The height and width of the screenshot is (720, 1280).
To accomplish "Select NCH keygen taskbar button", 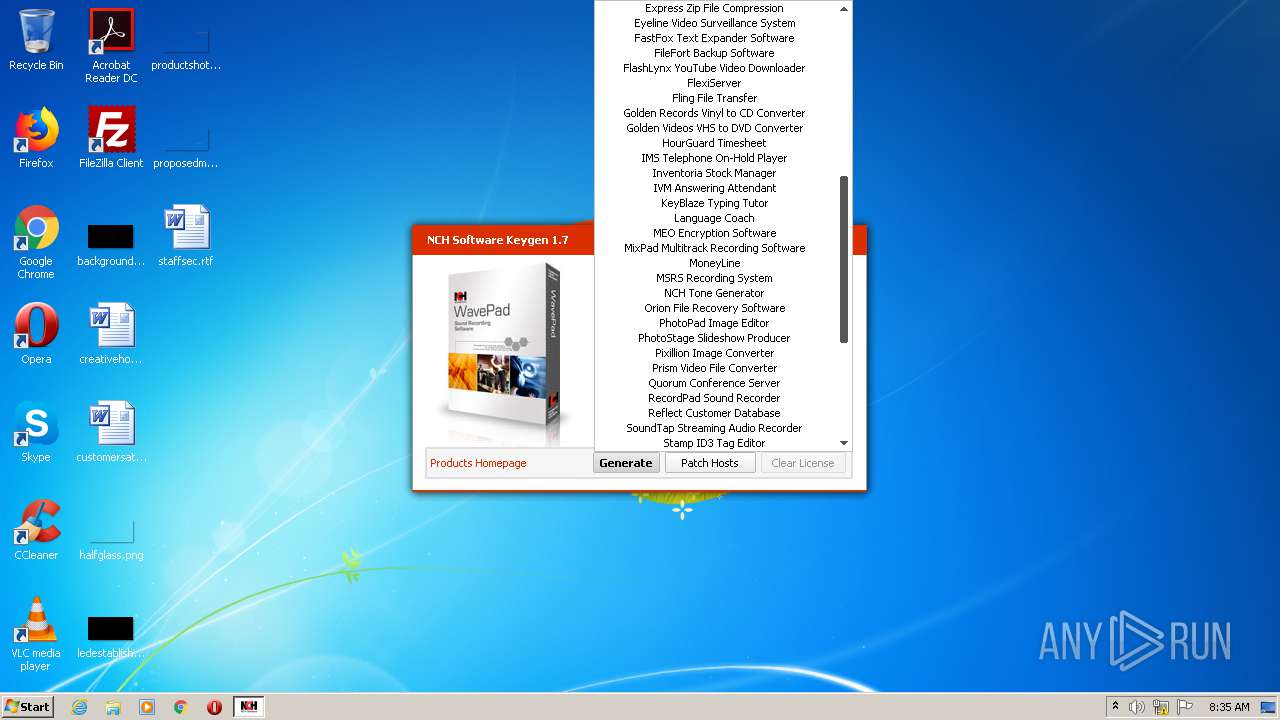I will [x=249, y=707].
